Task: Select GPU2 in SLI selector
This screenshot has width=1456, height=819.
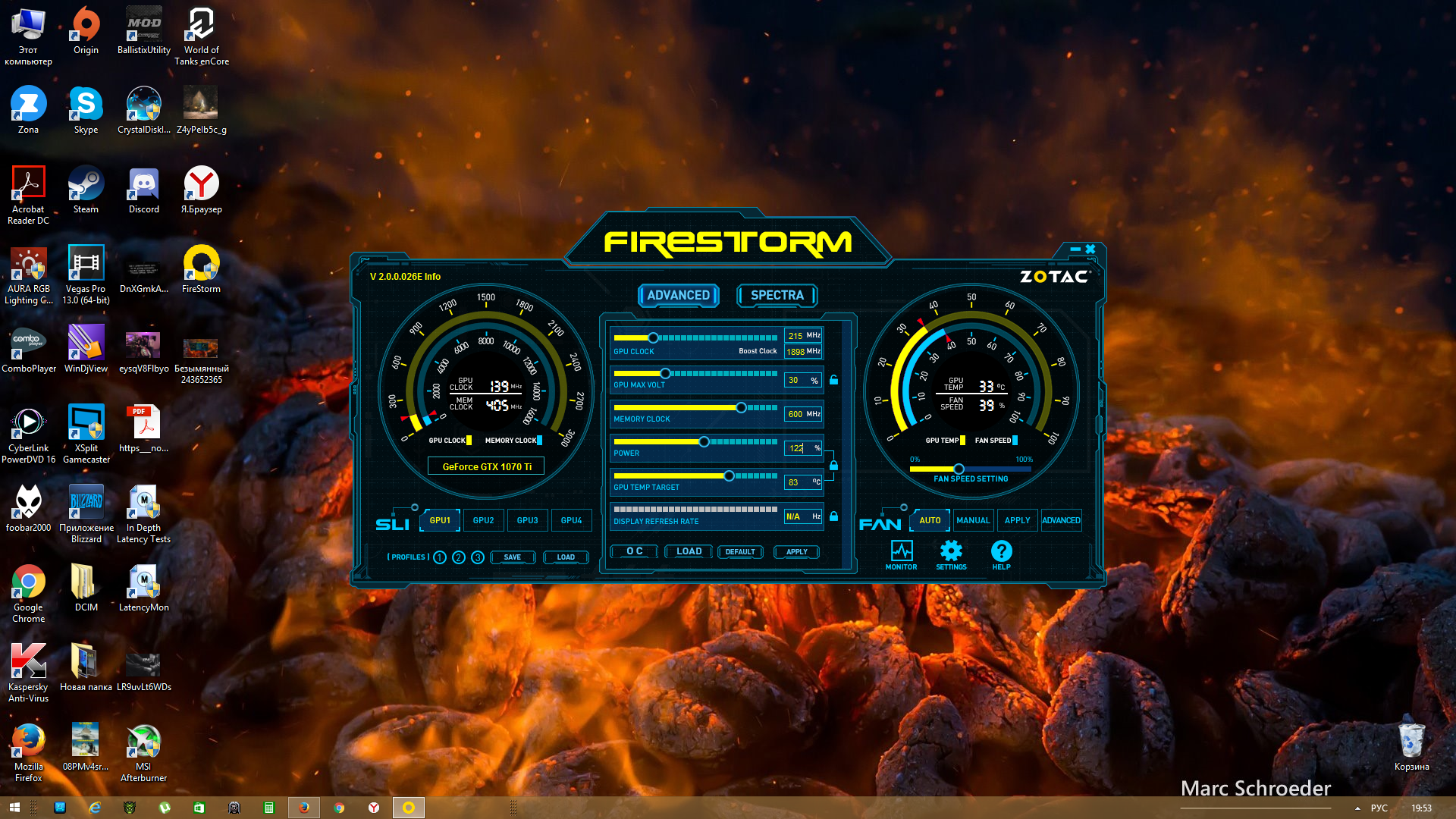Action: click(483, 520)
